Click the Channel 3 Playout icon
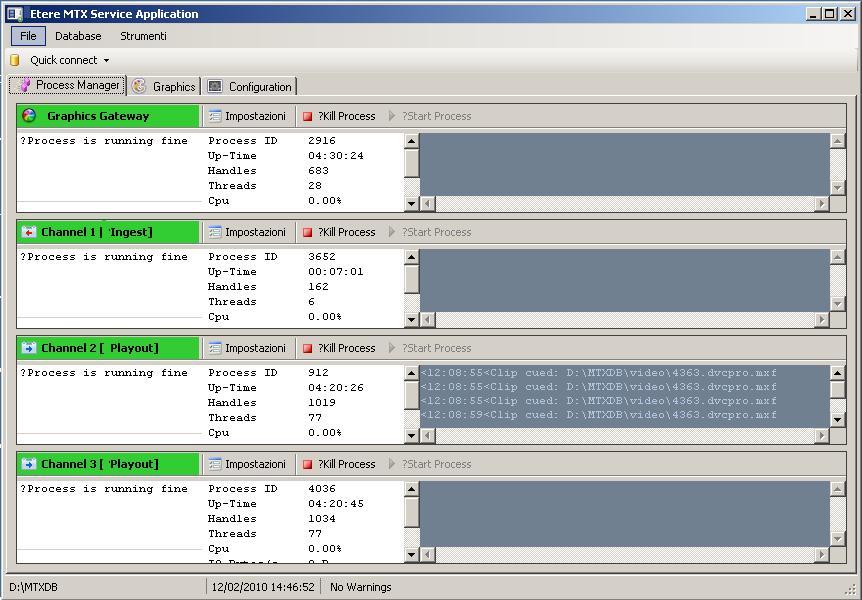862x600 pixels. click(x=29, y=464)
